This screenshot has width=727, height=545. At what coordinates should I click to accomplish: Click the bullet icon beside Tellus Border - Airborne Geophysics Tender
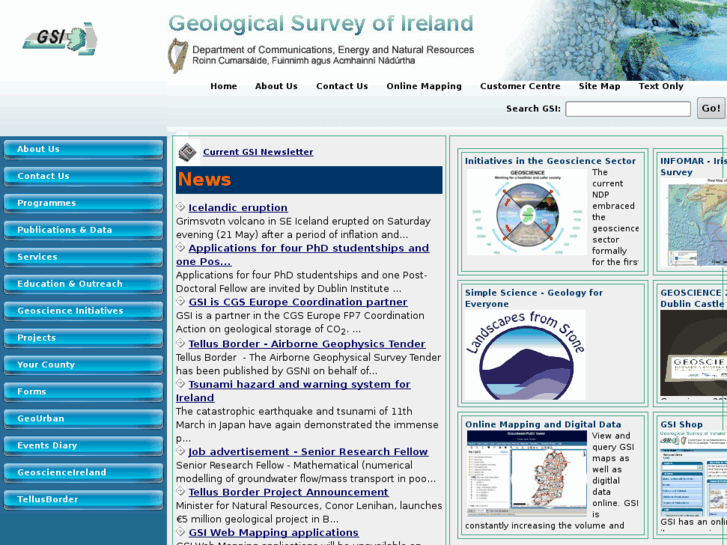click(181, 343)
